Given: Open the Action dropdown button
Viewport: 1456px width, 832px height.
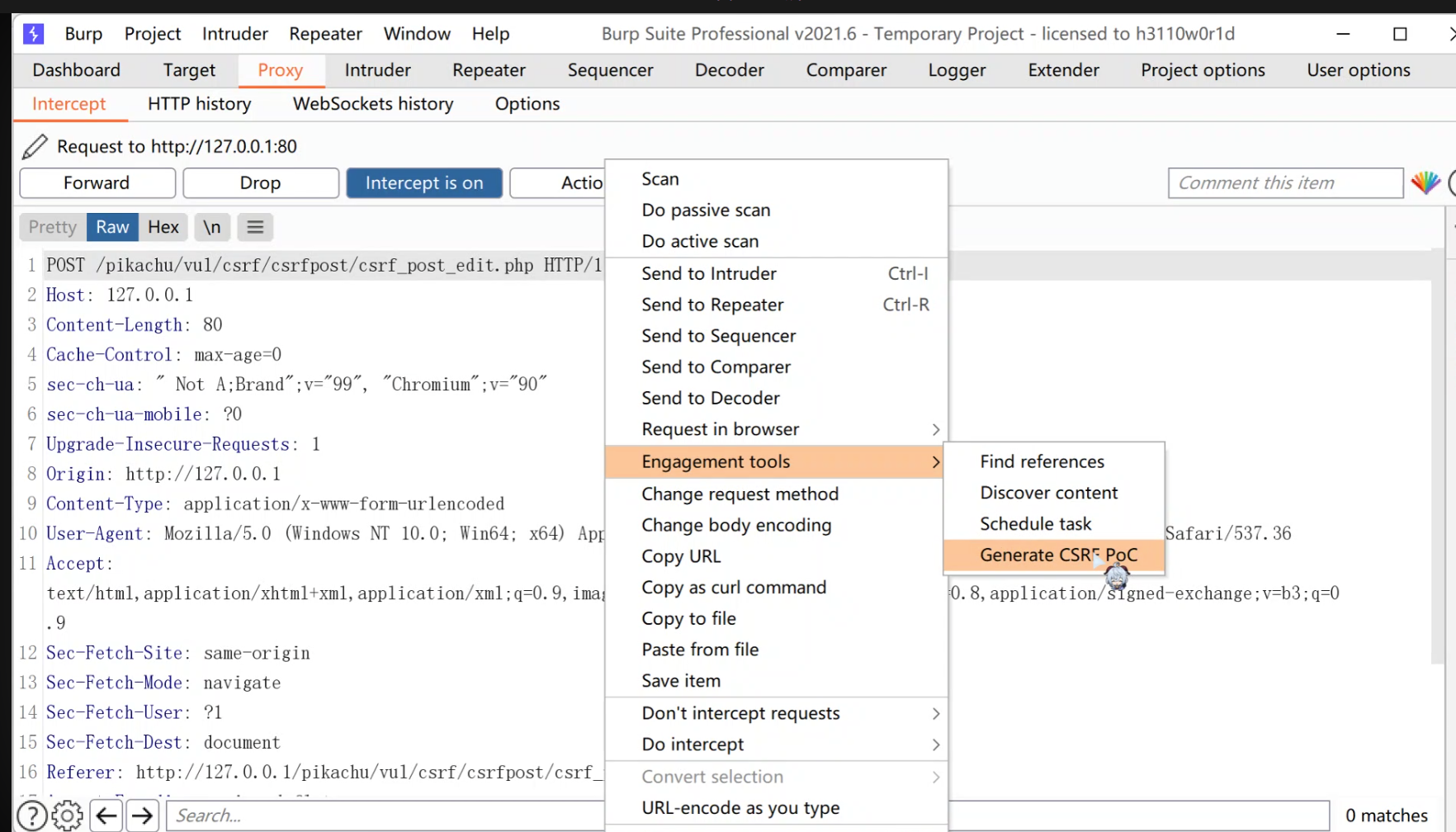Looking at the screenshot, I should pos(557,183).
